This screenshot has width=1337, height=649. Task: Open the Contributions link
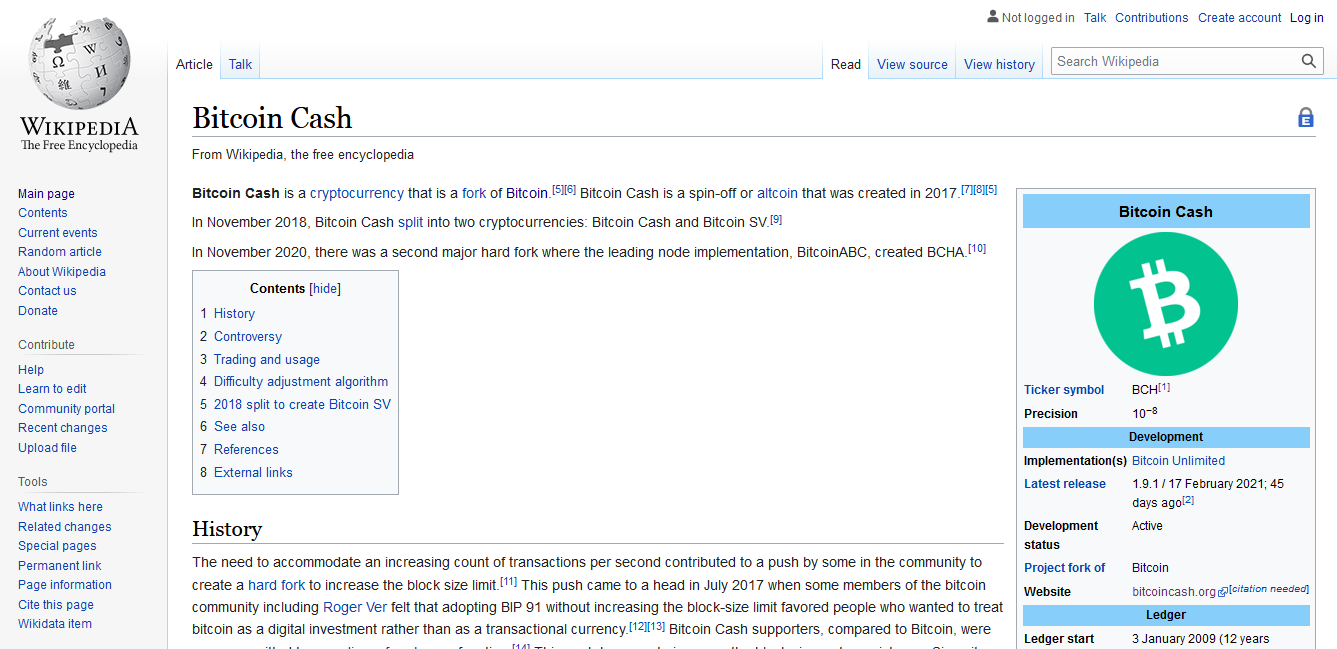coord(1151,18)
